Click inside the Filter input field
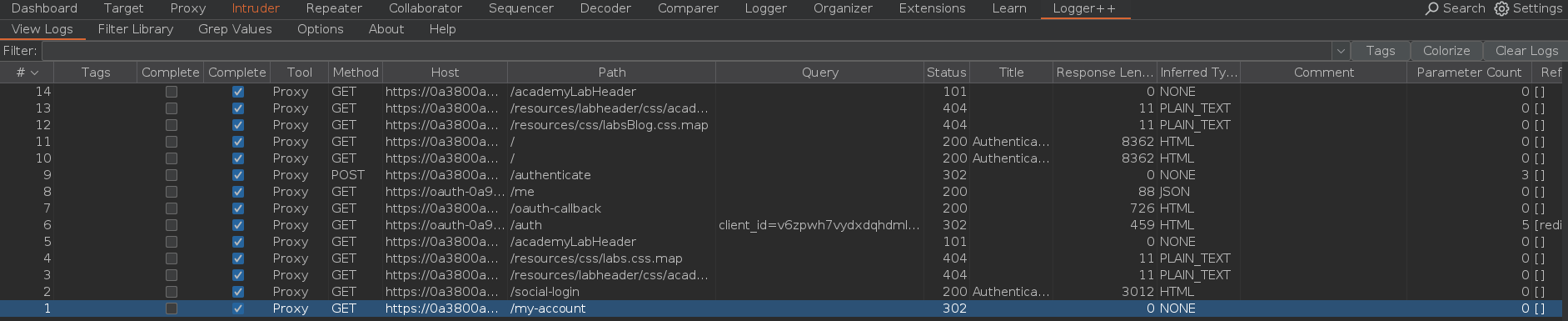 coord(687,51)
